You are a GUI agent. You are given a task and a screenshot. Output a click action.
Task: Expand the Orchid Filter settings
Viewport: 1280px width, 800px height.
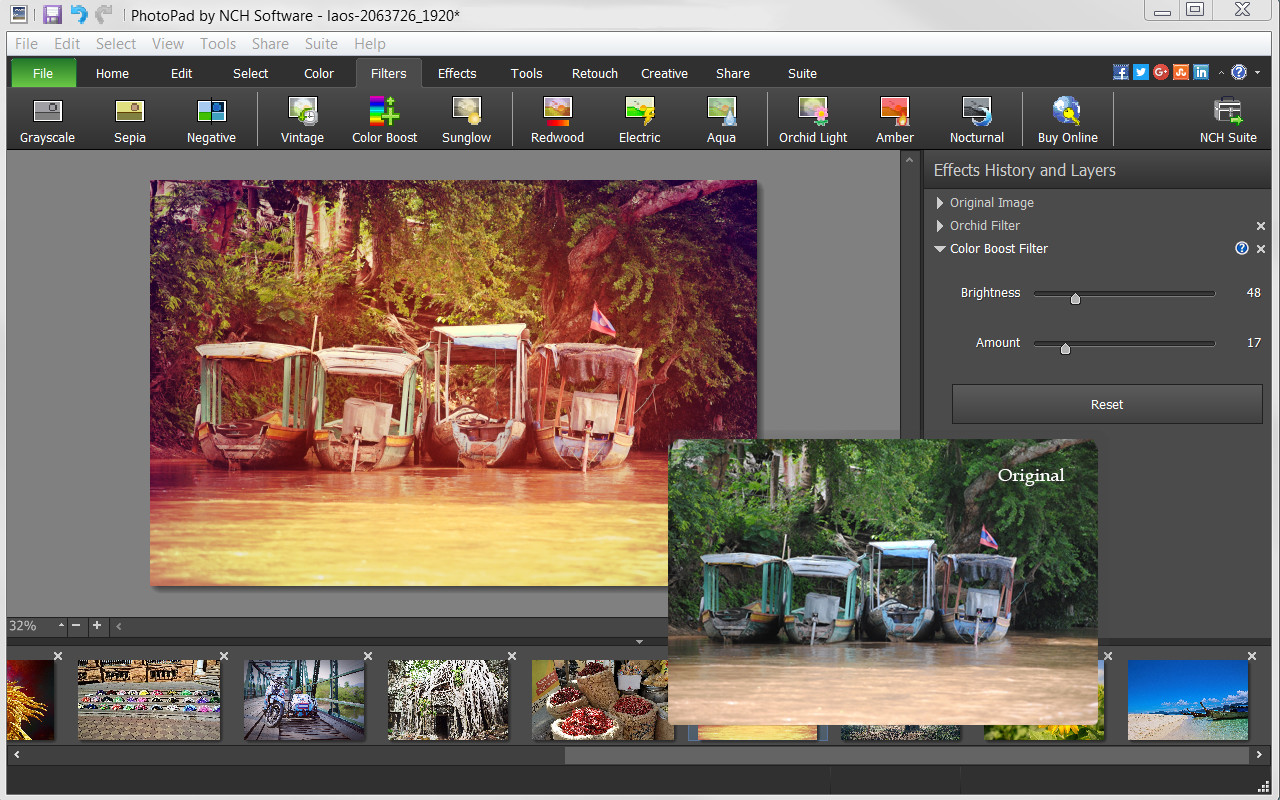tap(939, 225)
